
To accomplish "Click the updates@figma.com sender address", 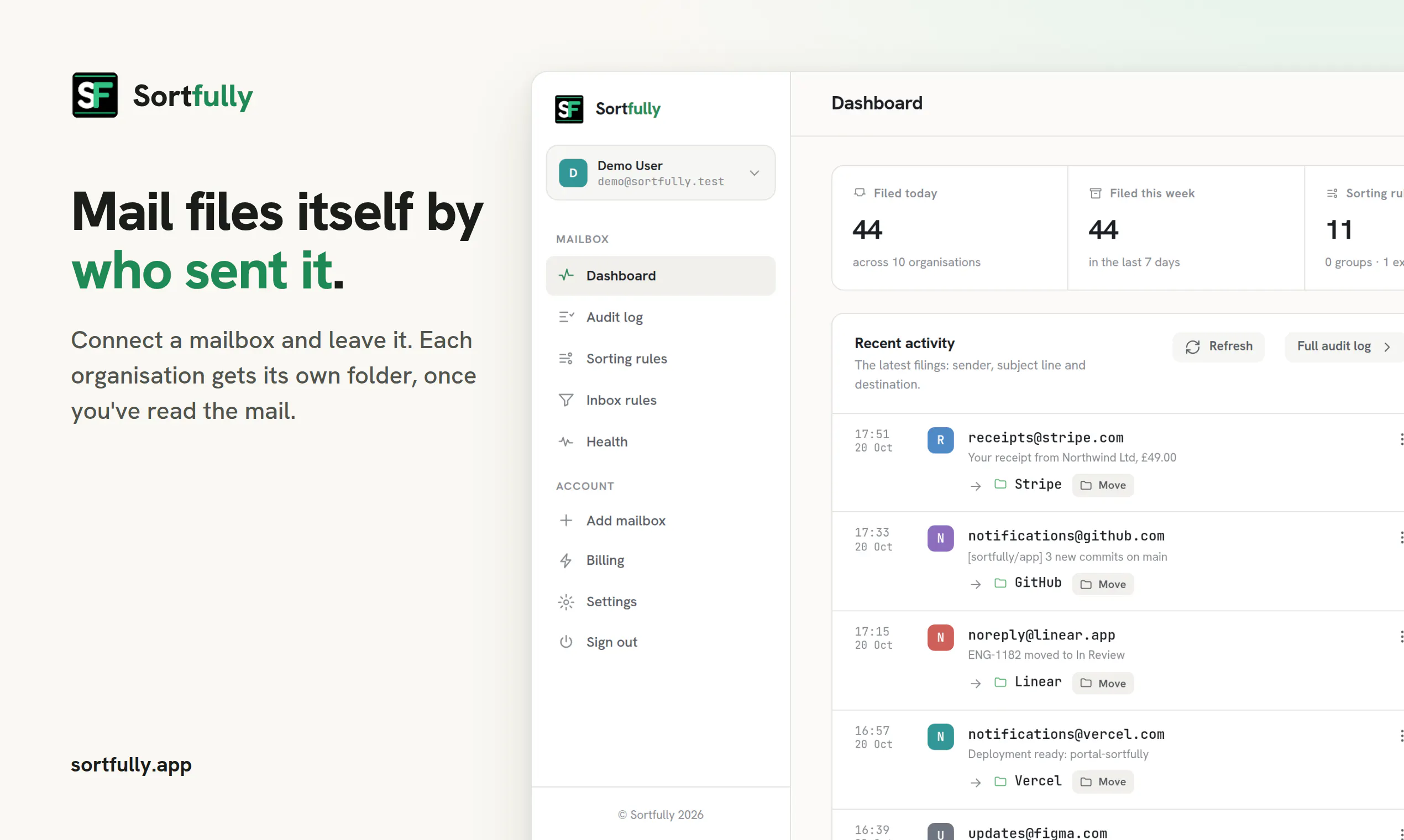I will 1037,833.
